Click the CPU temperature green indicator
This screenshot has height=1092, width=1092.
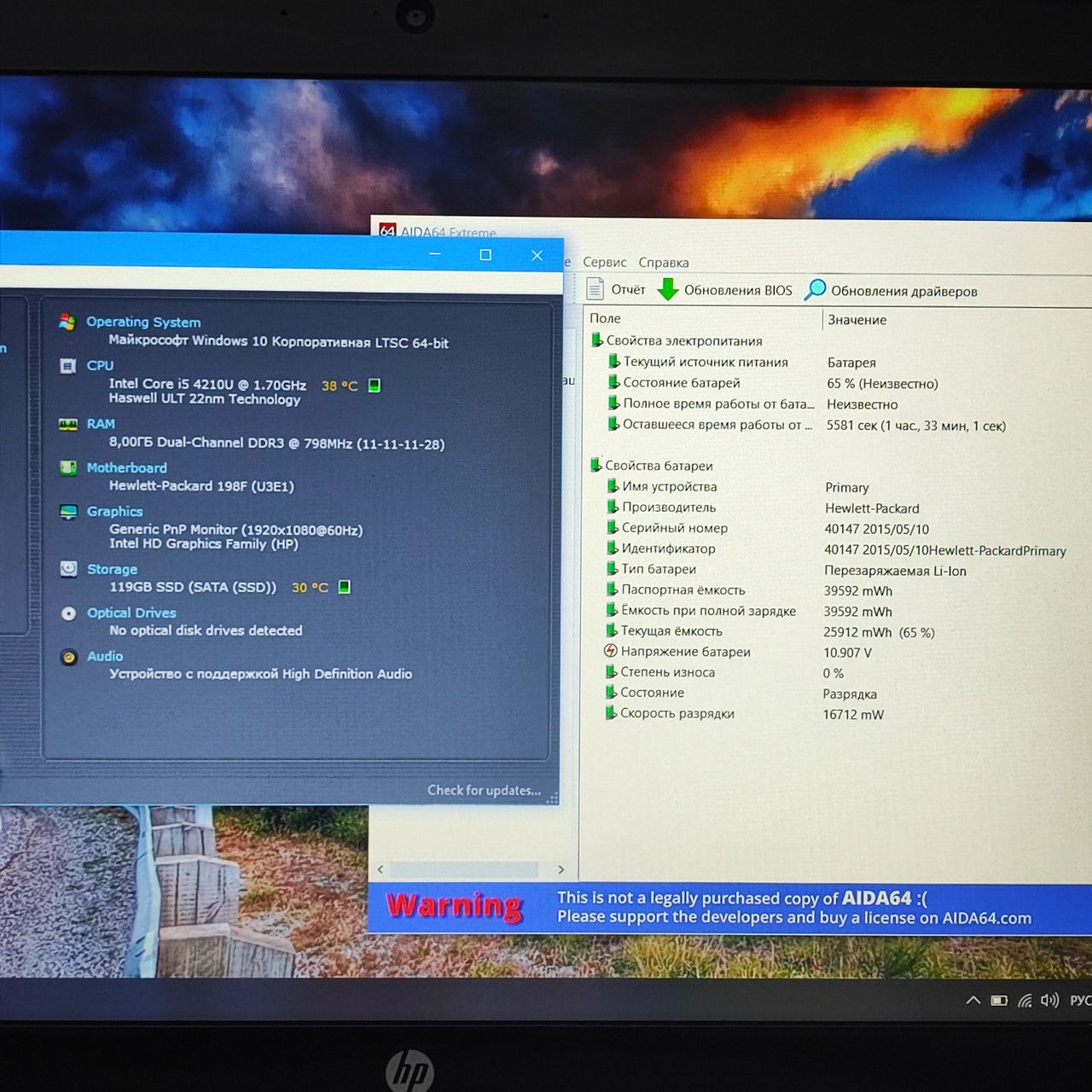(x=374, y=386)
